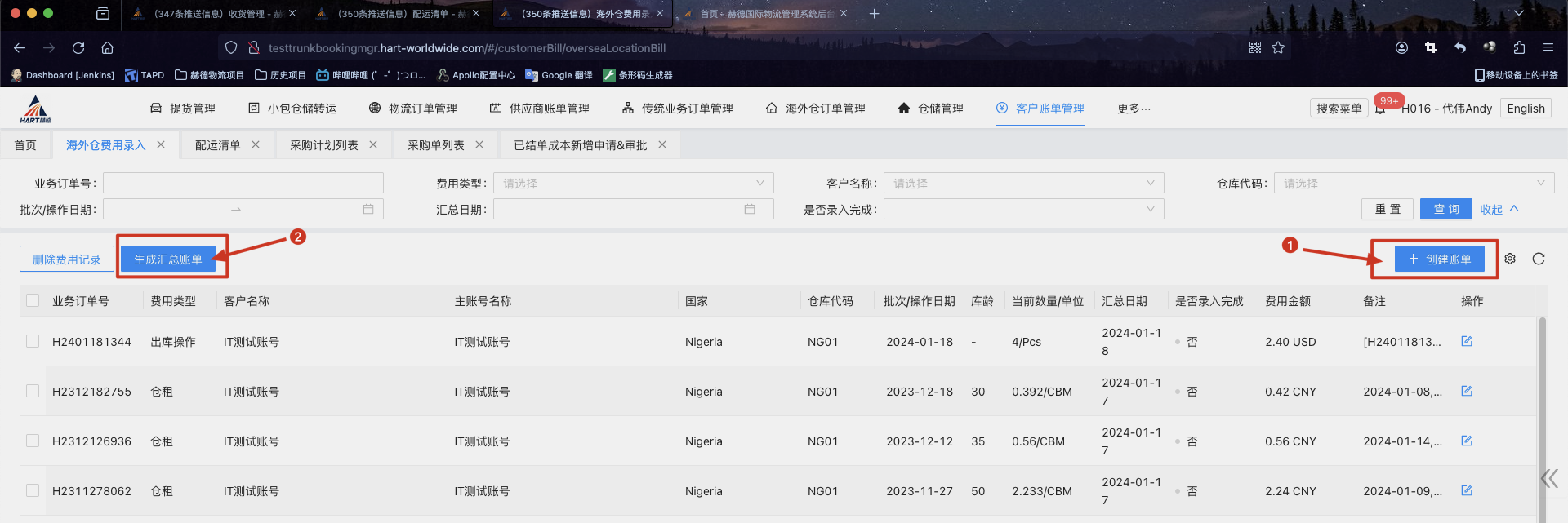1568x523 pixels.
Task: Tick checkbox for order H2311278062
Action: pos(33,490)
